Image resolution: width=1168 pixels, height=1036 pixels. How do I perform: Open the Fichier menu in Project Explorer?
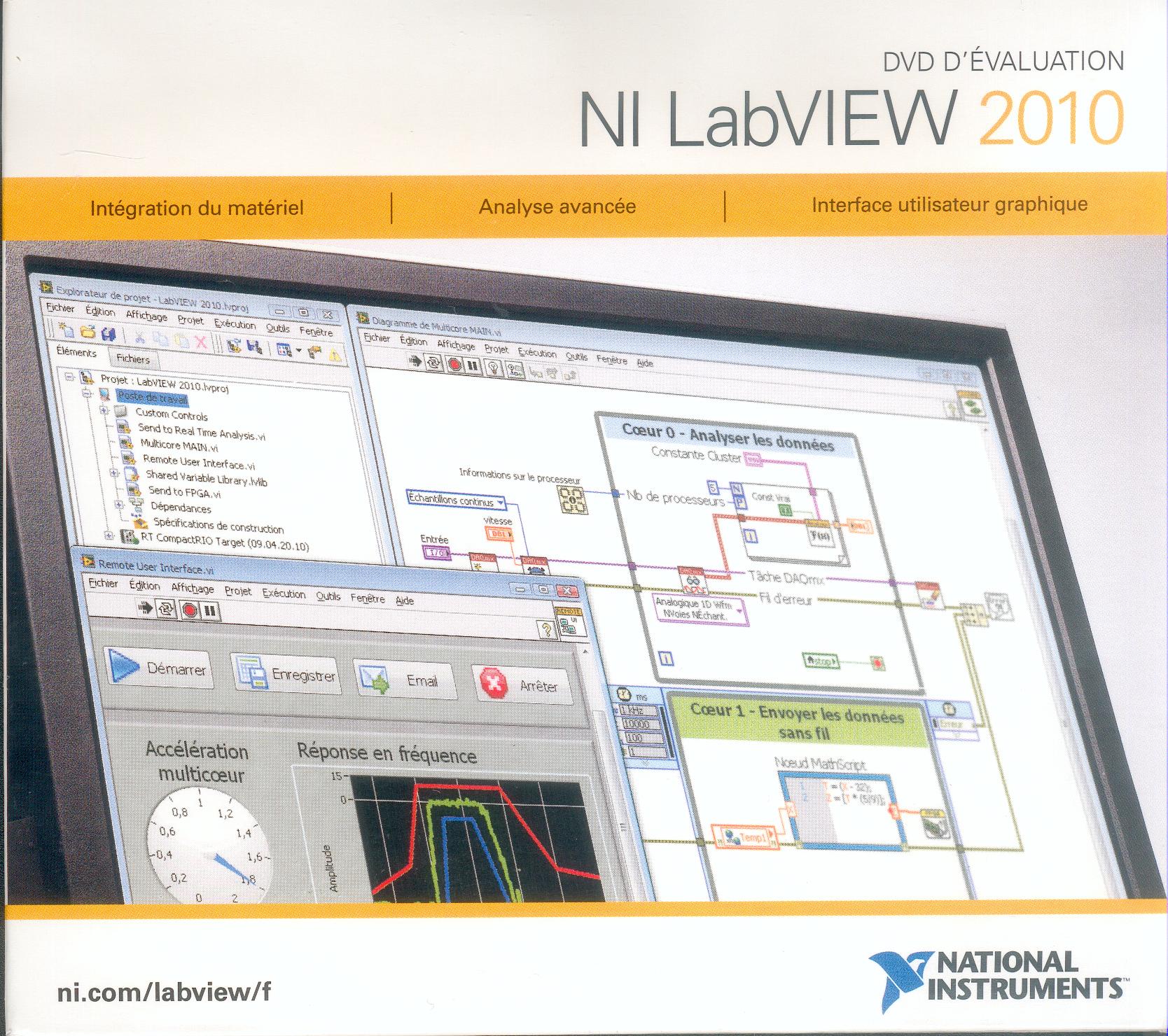[60, 308]
